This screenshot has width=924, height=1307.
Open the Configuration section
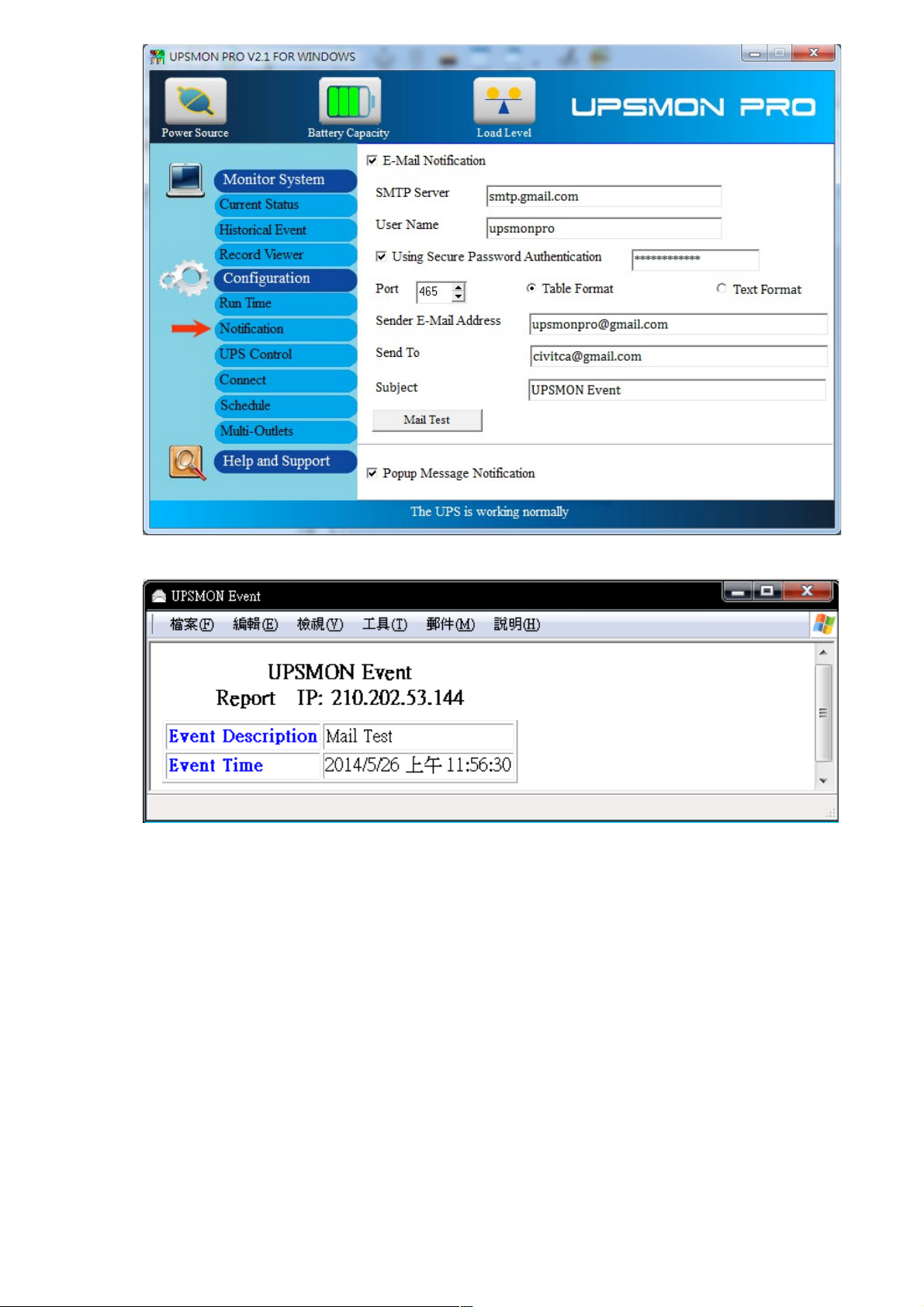pyautogui.click(x=286, y=278)
